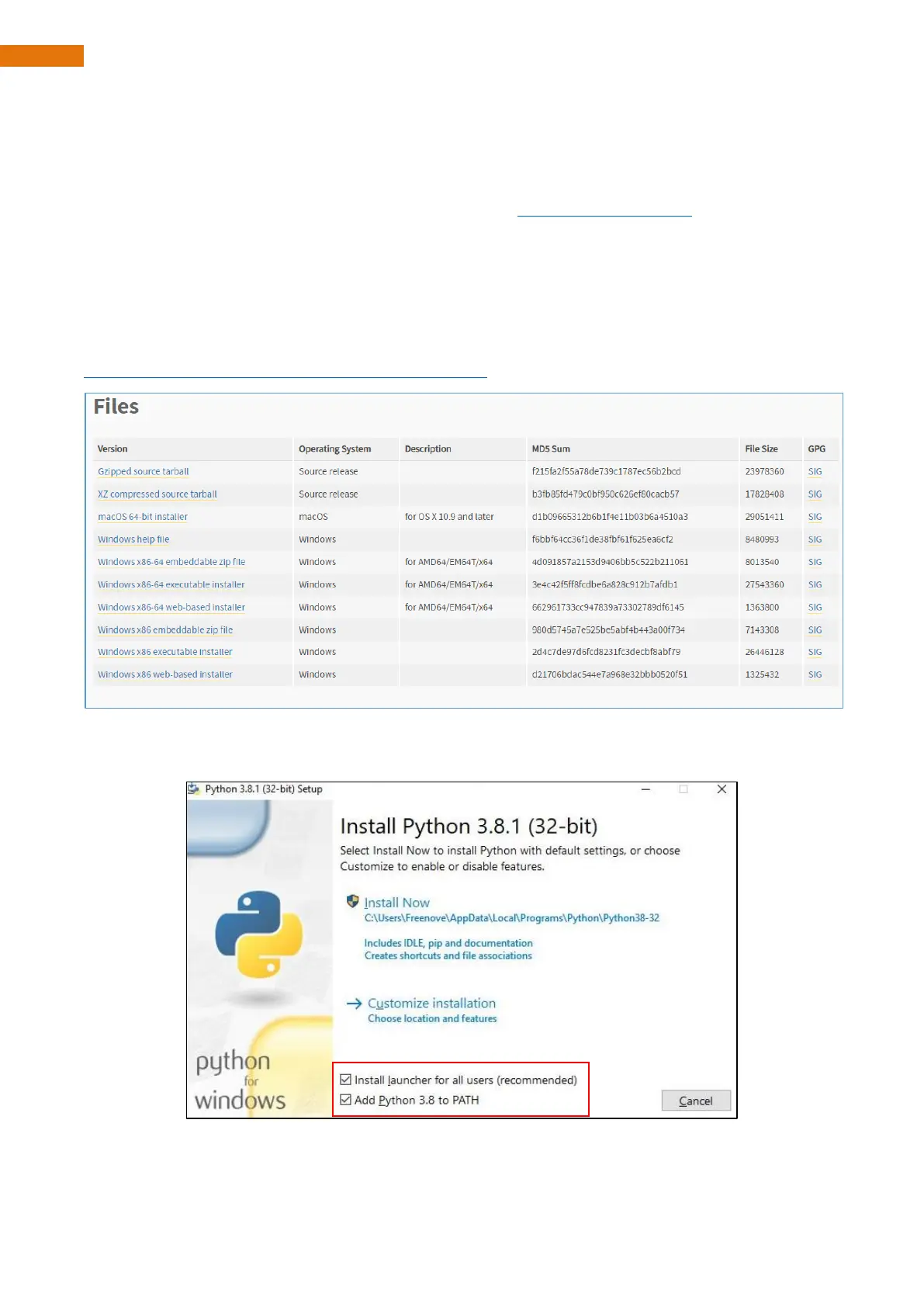924x1307 pixels.
Task: Toggle Install launcher for all users checkbox
Action: [x=346, y=1080]
